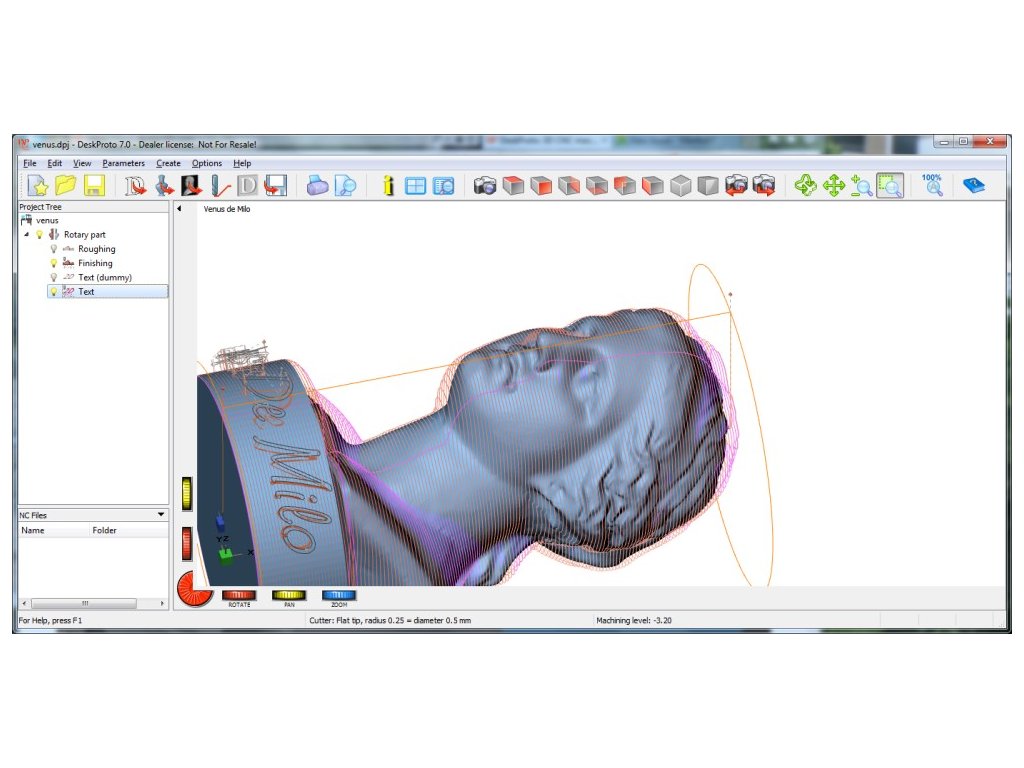Save project using the yellow floppy disk icon
Viewport: 1024px width, 768px height.
(94, 186)
